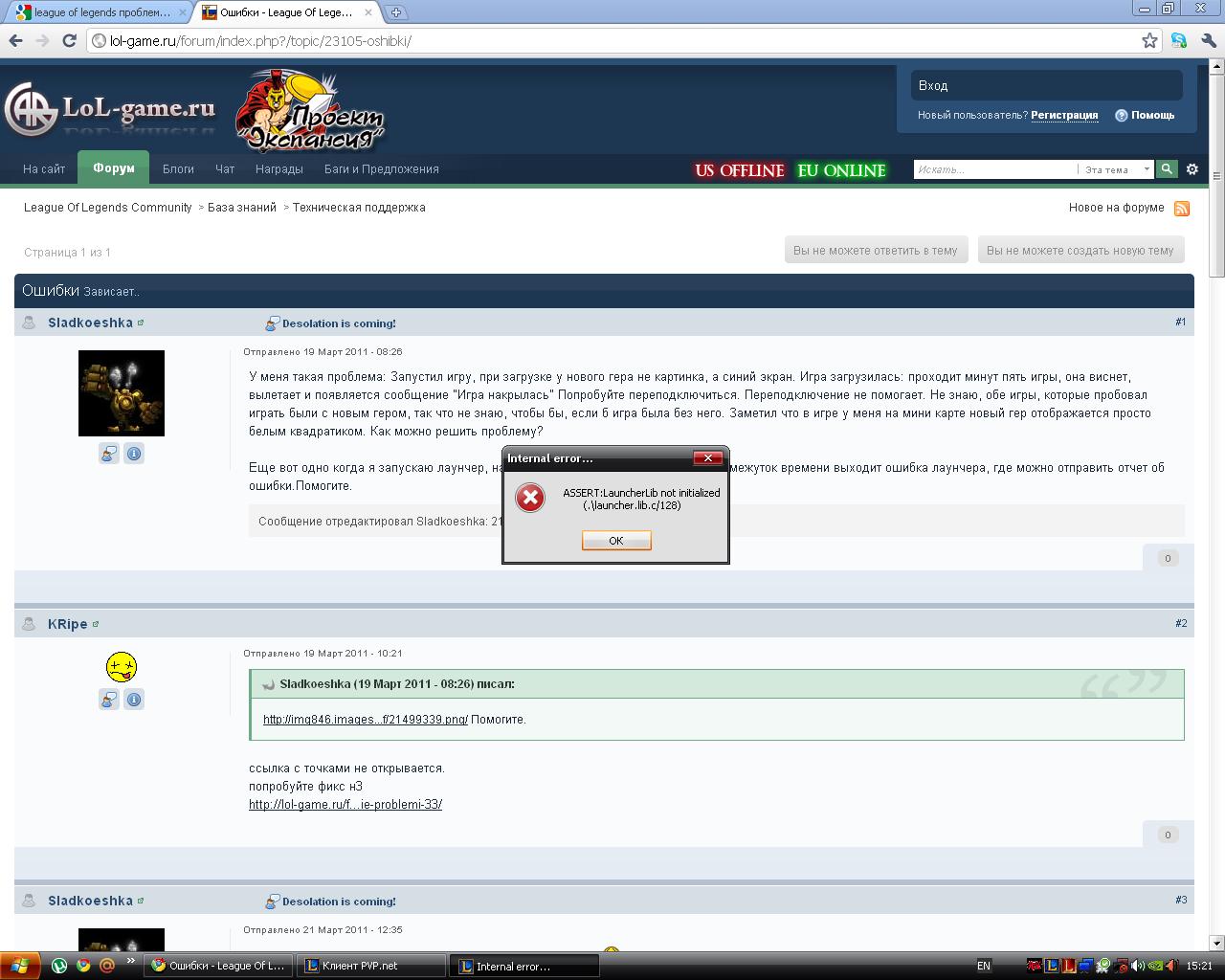Screen dimensions: 1225x980
Task: Open the post #2 permalink
Action: [x=1181, y=623]
